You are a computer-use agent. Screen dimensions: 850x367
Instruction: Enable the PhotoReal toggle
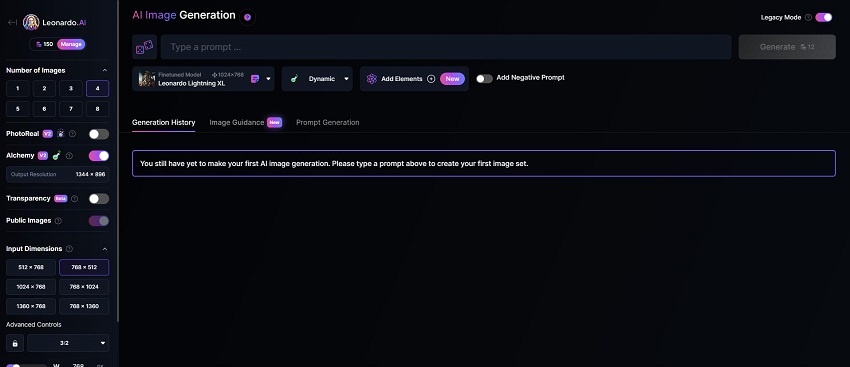click(x=99, y=134)
